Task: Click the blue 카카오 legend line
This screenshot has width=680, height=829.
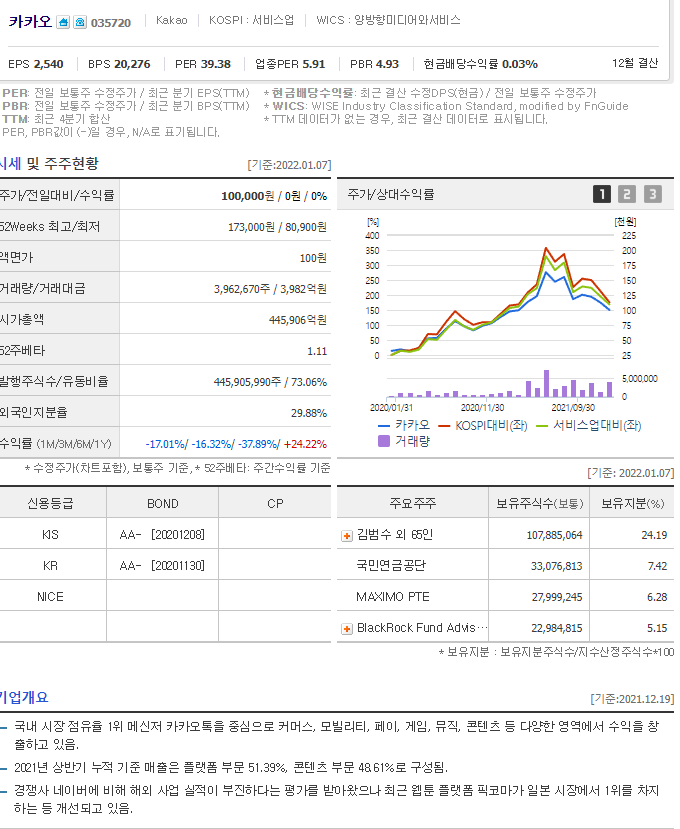Action: 384,426
